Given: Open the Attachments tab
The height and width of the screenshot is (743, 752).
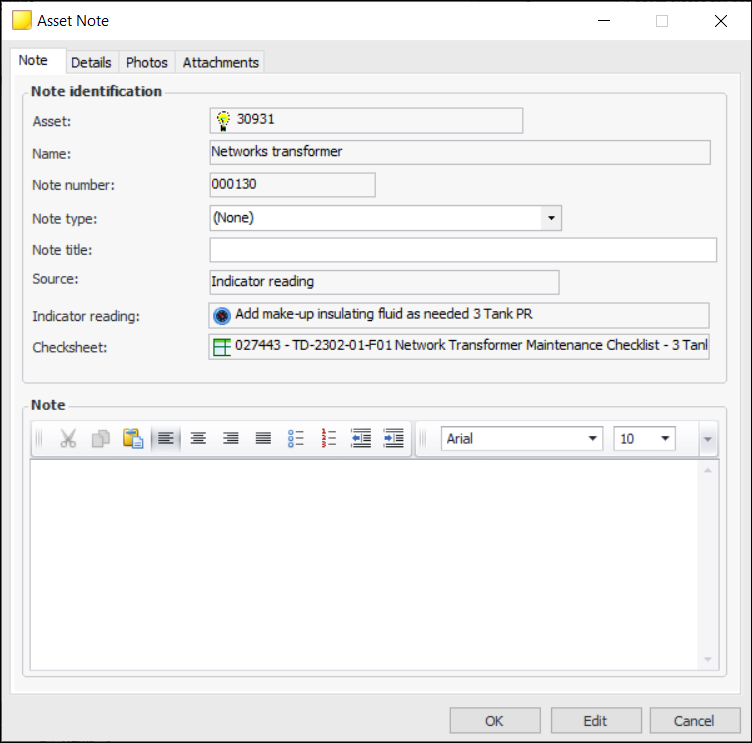Looking at the screenshot, I should pos(221,62).
